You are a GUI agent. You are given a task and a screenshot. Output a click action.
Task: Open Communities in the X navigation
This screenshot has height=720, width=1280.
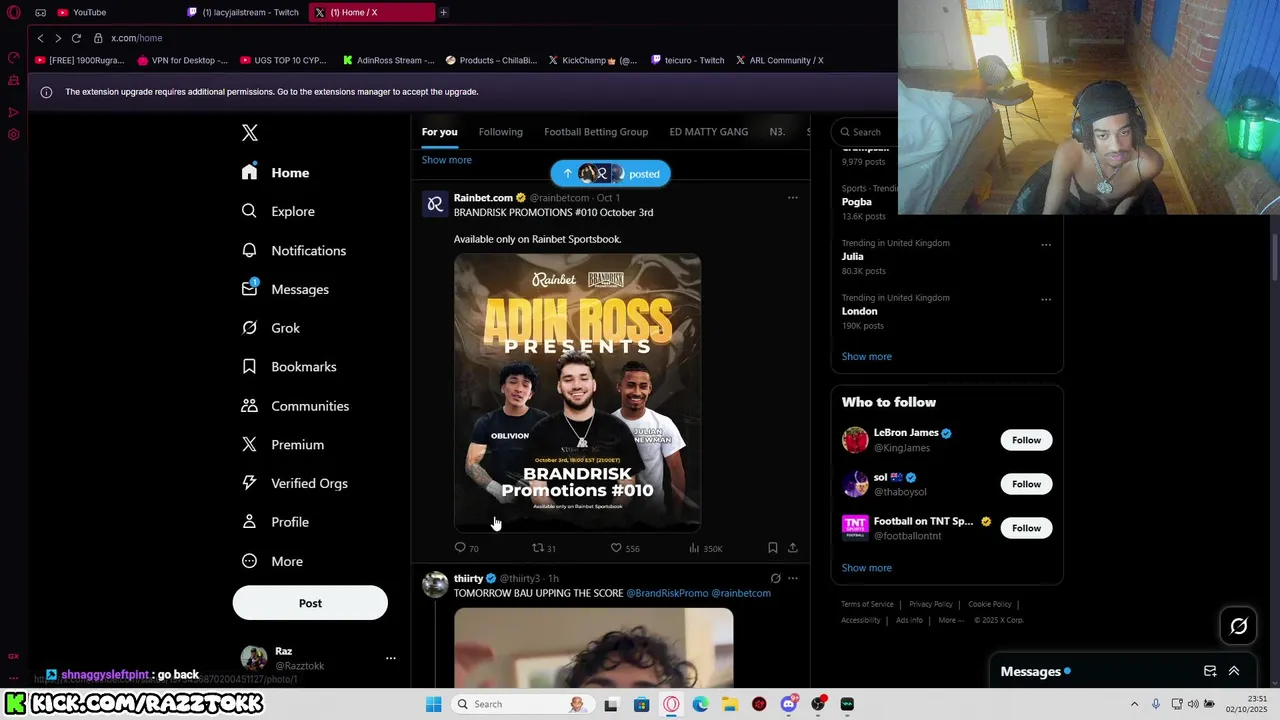(x=295, y=406)
